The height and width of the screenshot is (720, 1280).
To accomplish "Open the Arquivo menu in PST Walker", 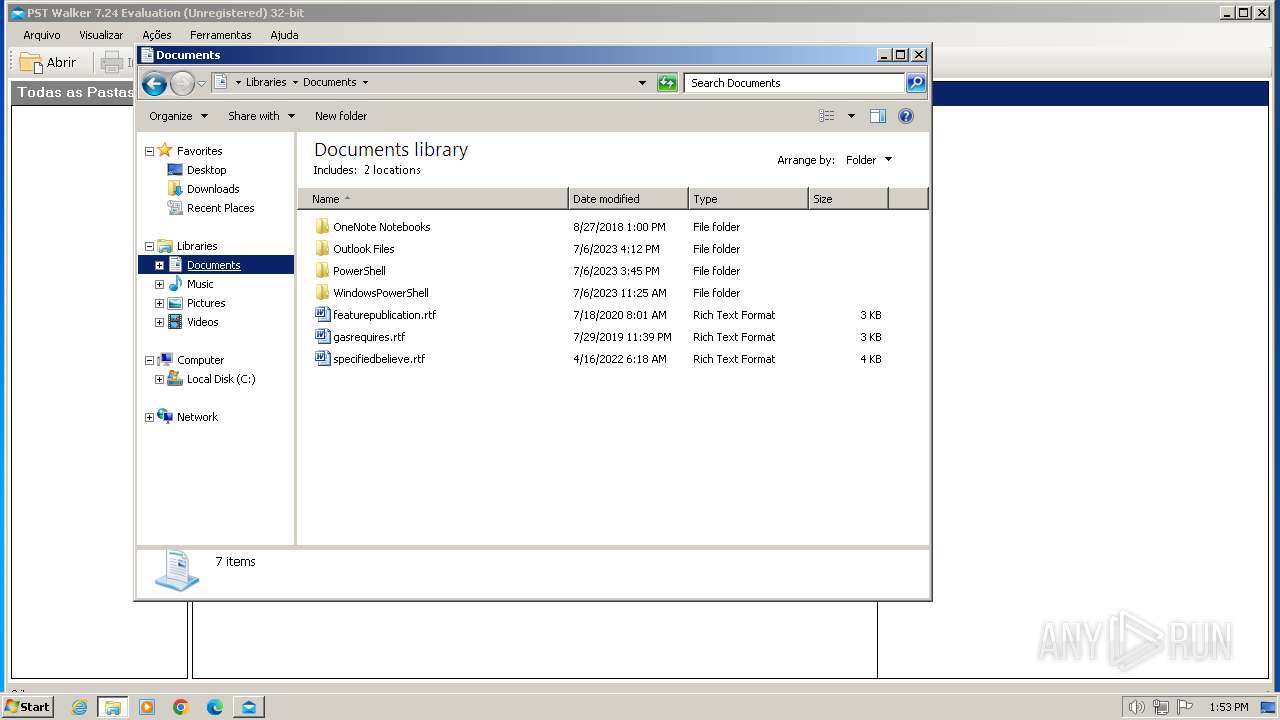I will [42, 35].
